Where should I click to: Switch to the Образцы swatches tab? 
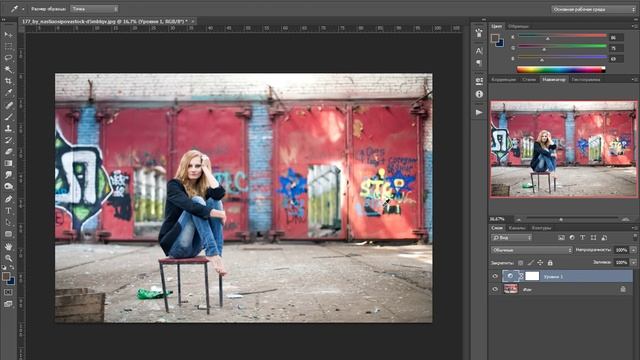[x=518, y=26]
